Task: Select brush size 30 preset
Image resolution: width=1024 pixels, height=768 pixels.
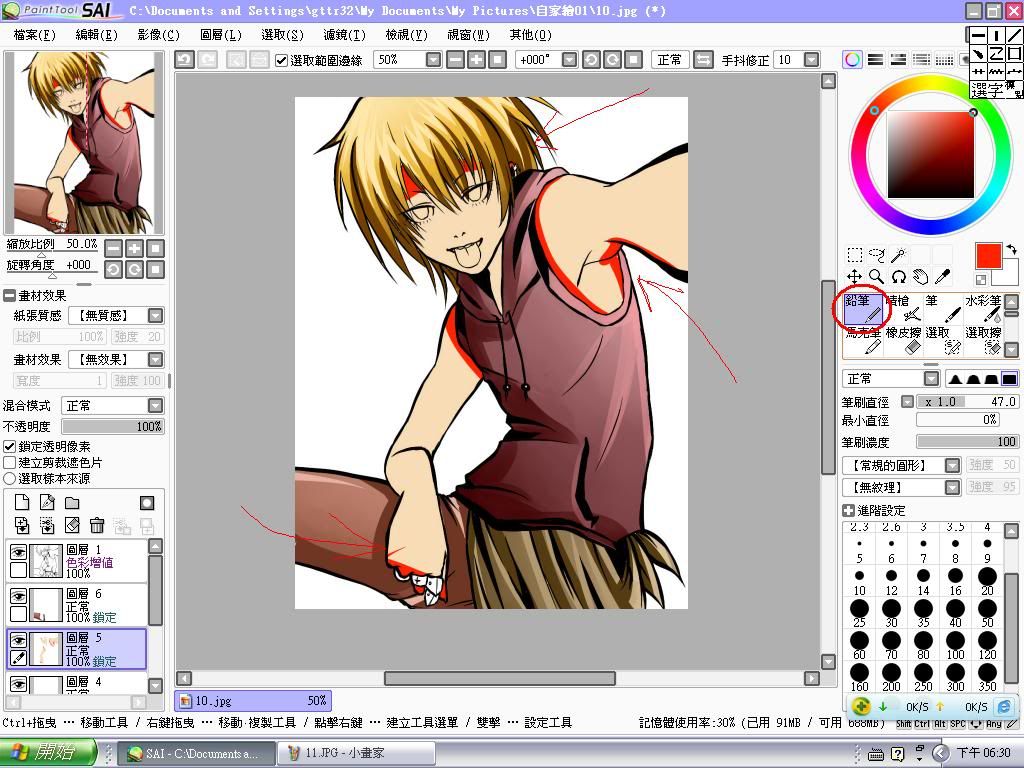Action: tap(891, 612)
